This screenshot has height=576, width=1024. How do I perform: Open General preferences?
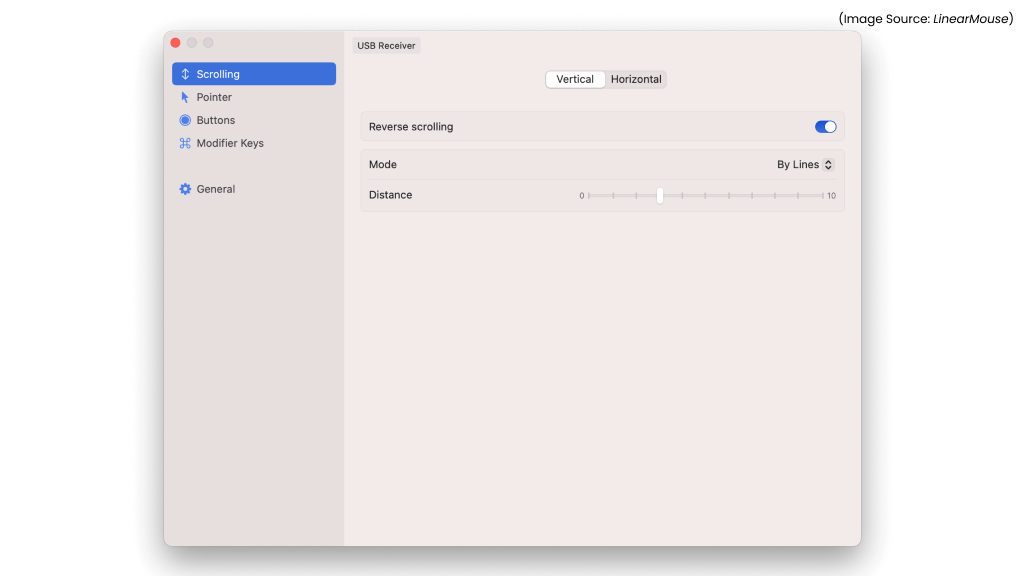click(216, 189)
